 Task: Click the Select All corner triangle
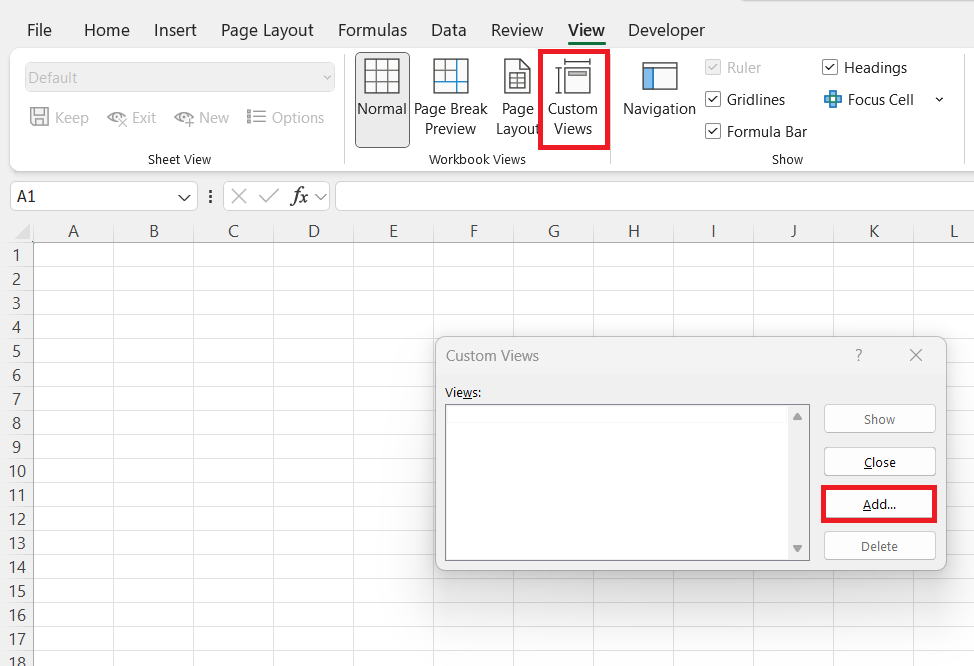[x=22, y=232]
